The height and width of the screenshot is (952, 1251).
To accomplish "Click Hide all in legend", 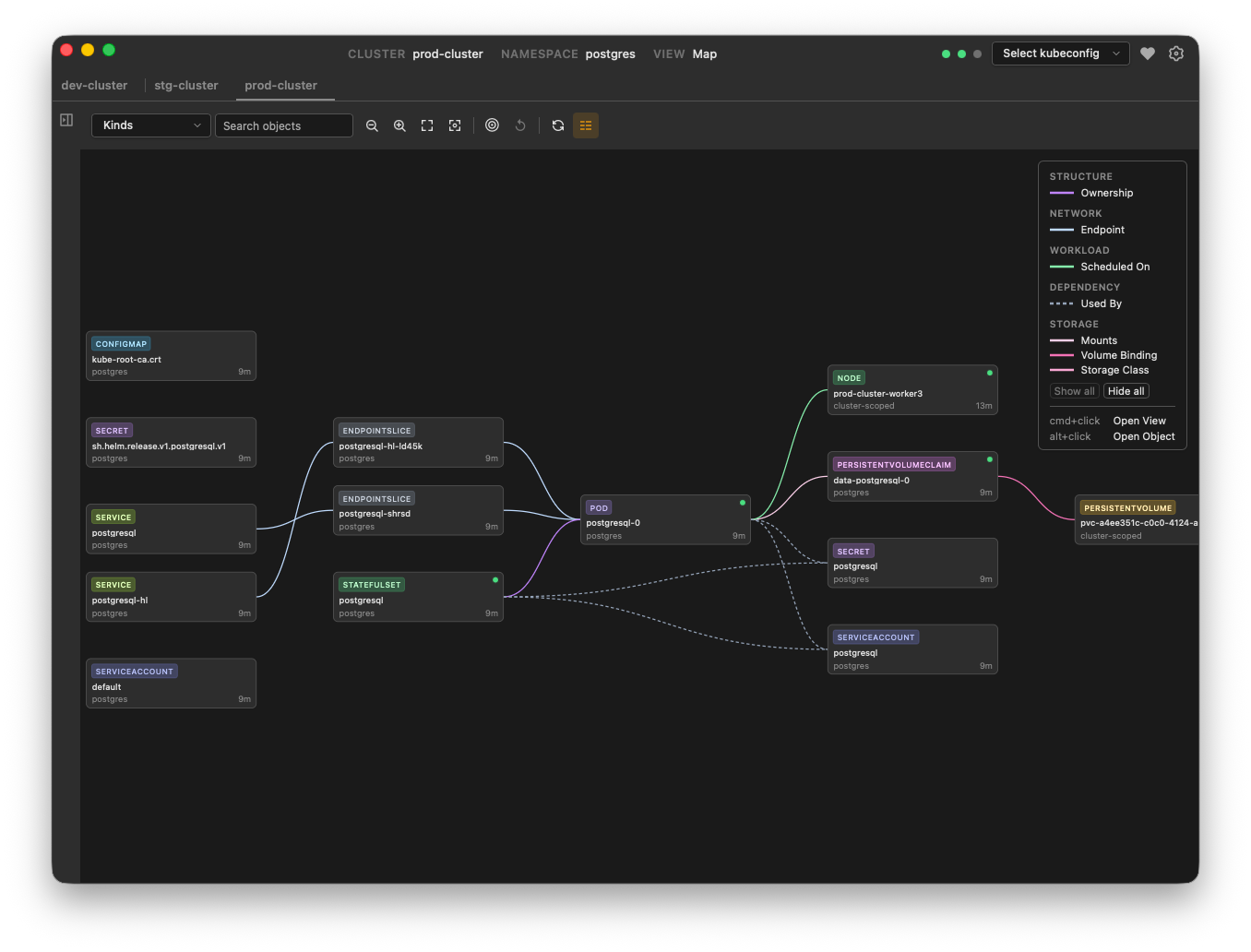I will pyautogui.click(x=1126, y=391).
